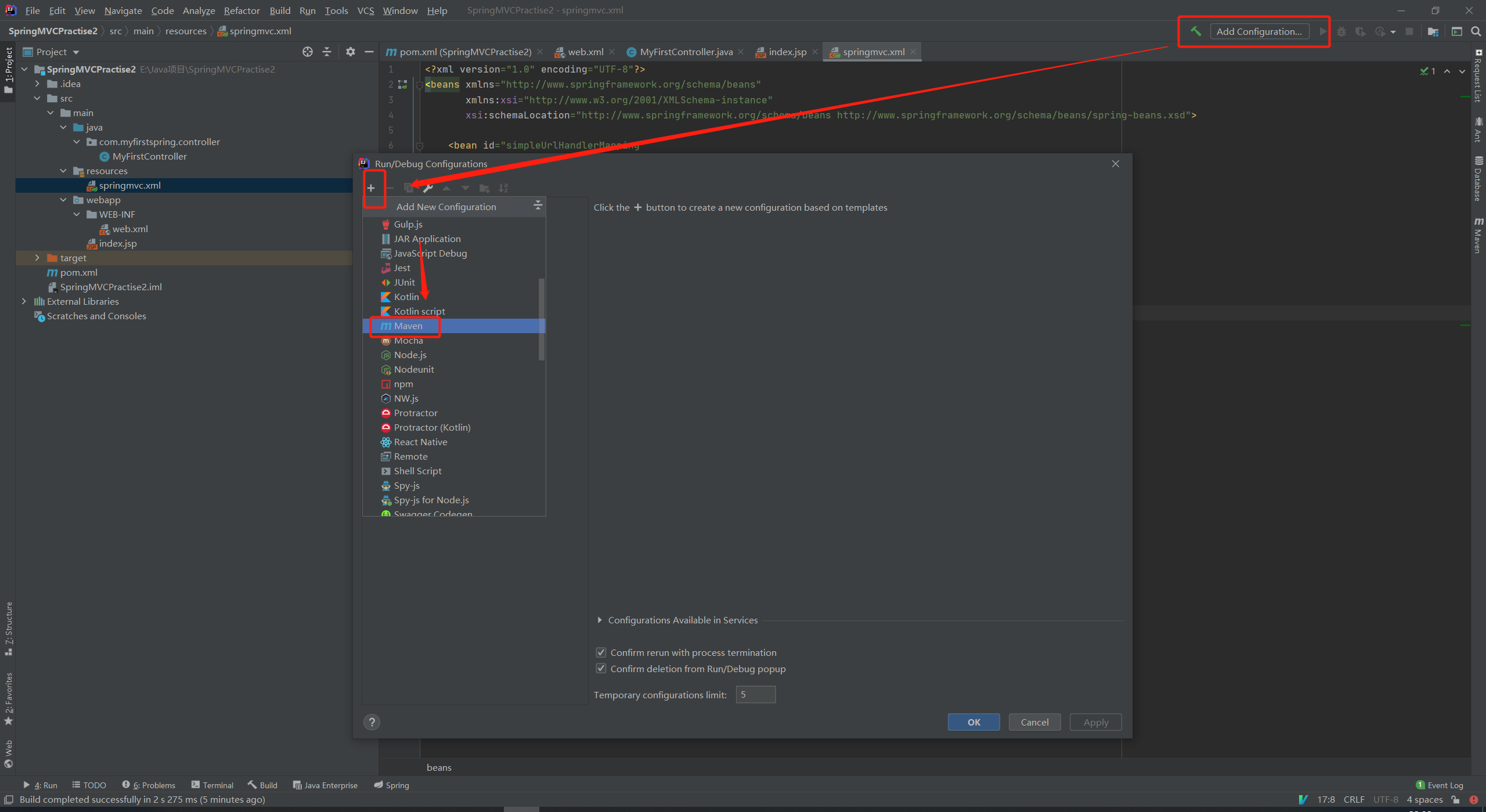This screenshot has width=1486, height=812.
Task: Click the Project panel gear settings icon
Action: point(350,52)
